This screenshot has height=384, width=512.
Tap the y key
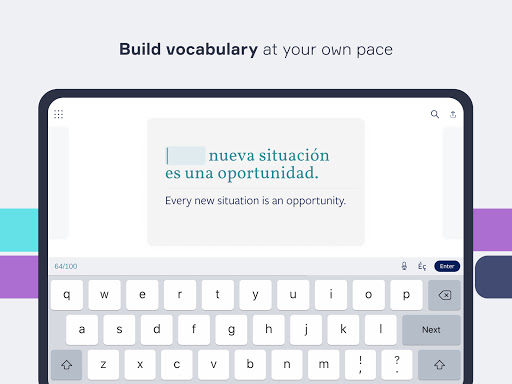[x=255, y=295]
